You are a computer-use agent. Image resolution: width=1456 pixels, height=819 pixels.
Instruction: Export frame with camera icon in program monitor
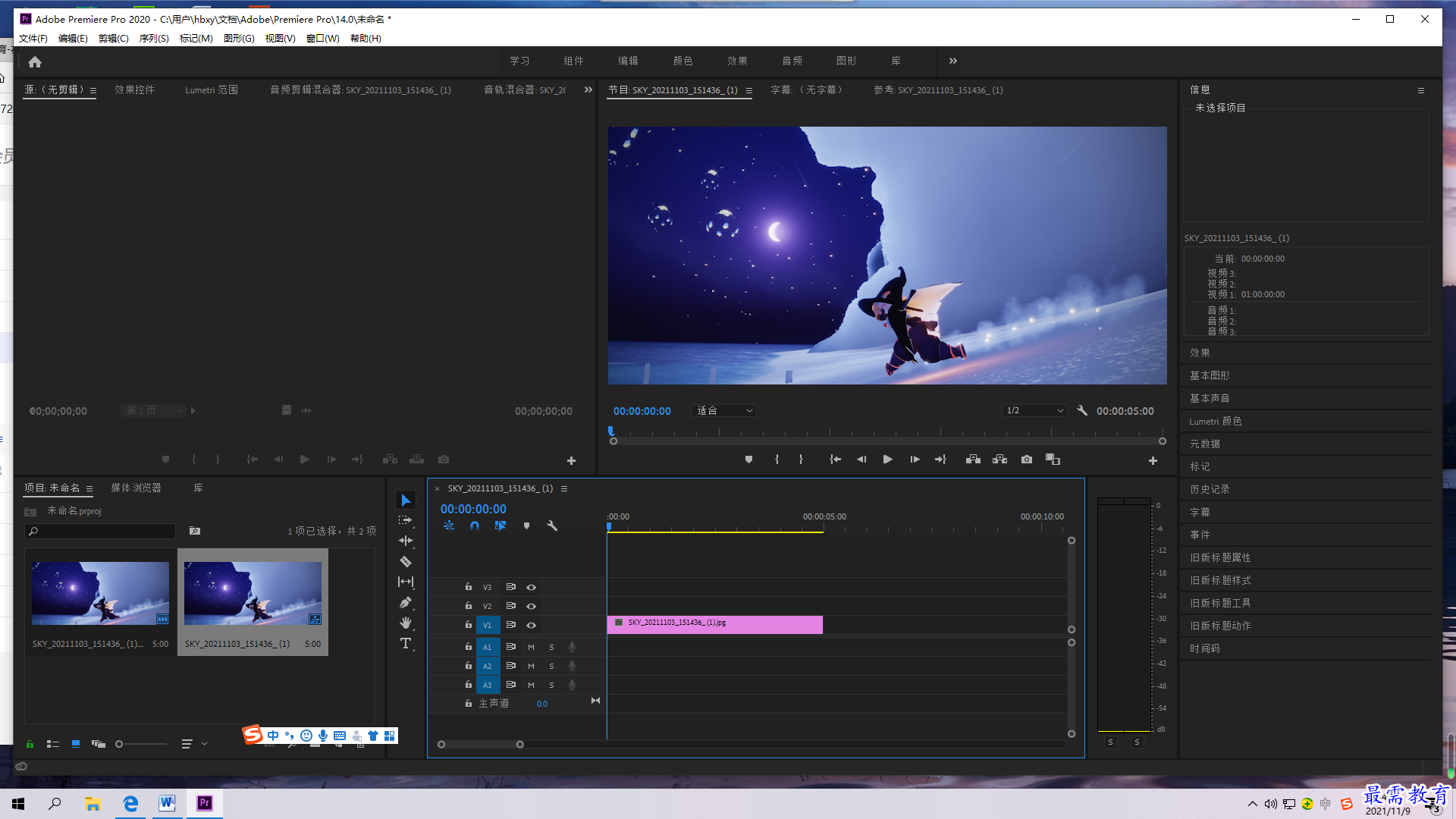click(1026, 459)
